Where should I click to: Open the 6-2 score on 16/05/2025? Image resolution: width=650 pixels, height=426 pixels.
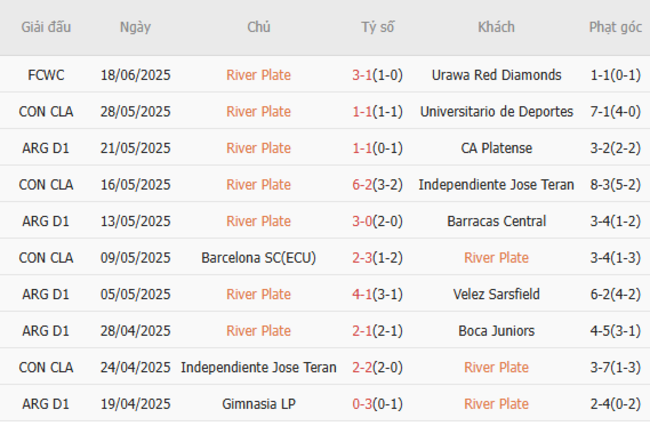pos(362,185)
